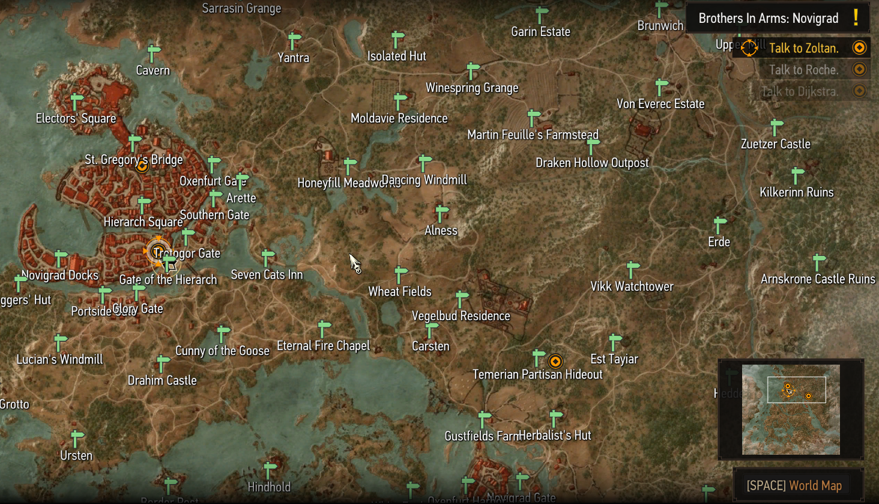Click the Gate of the Hierarch label
Screen dimensions: 879x504
click(x=168, y=279)
